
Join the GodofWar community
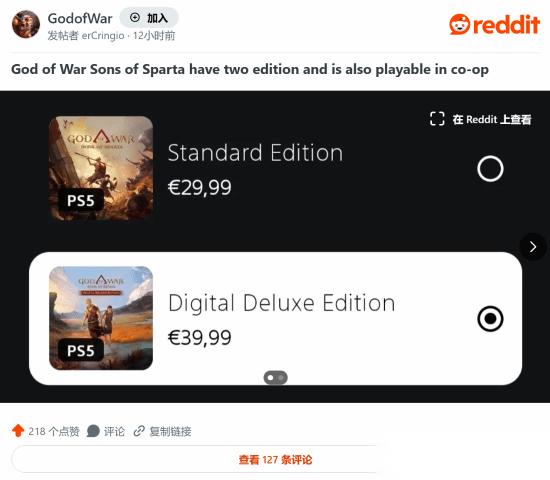149,18
